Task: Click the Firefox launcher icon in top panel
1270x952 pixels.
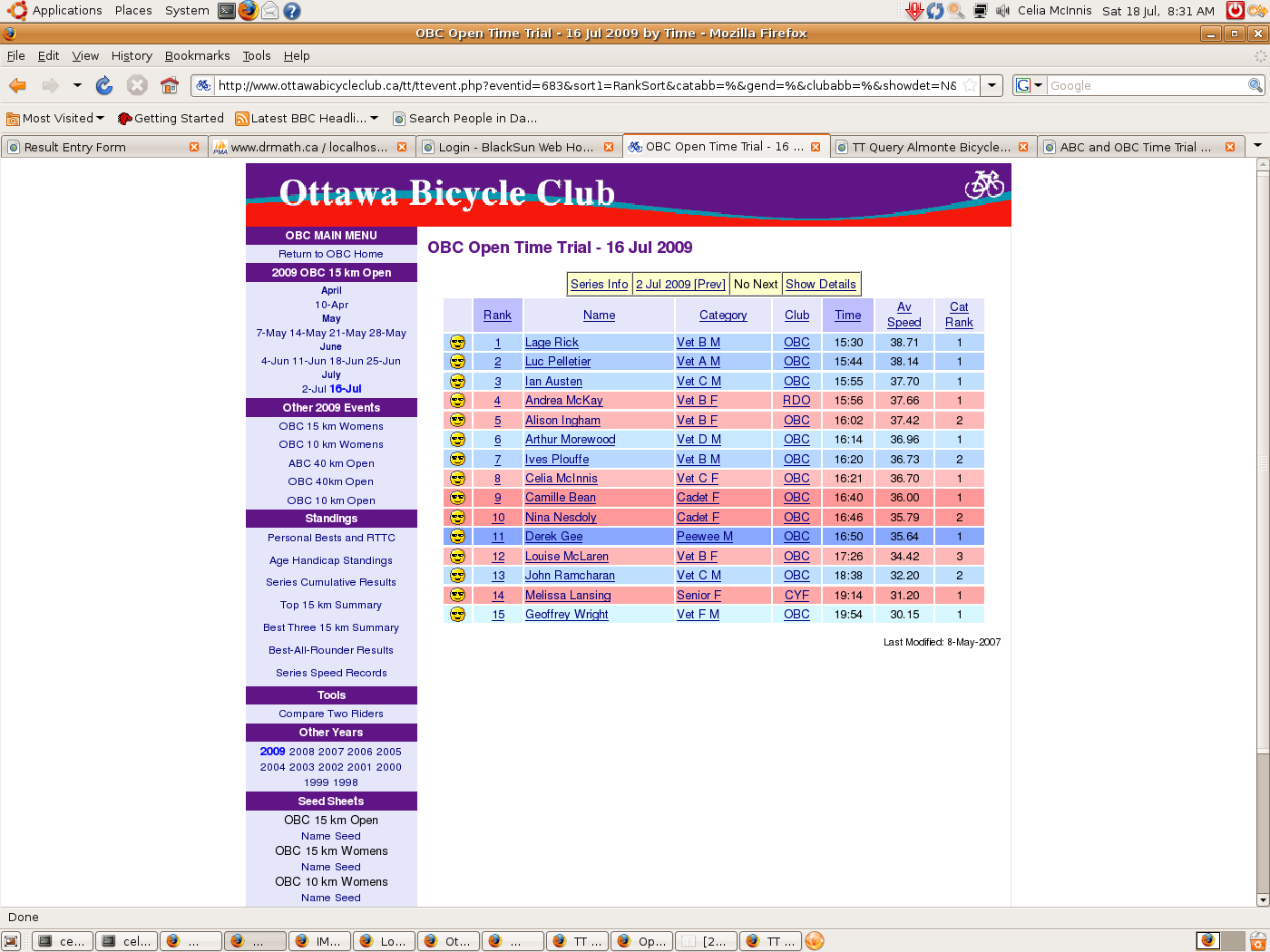Action: coord(249,11)
